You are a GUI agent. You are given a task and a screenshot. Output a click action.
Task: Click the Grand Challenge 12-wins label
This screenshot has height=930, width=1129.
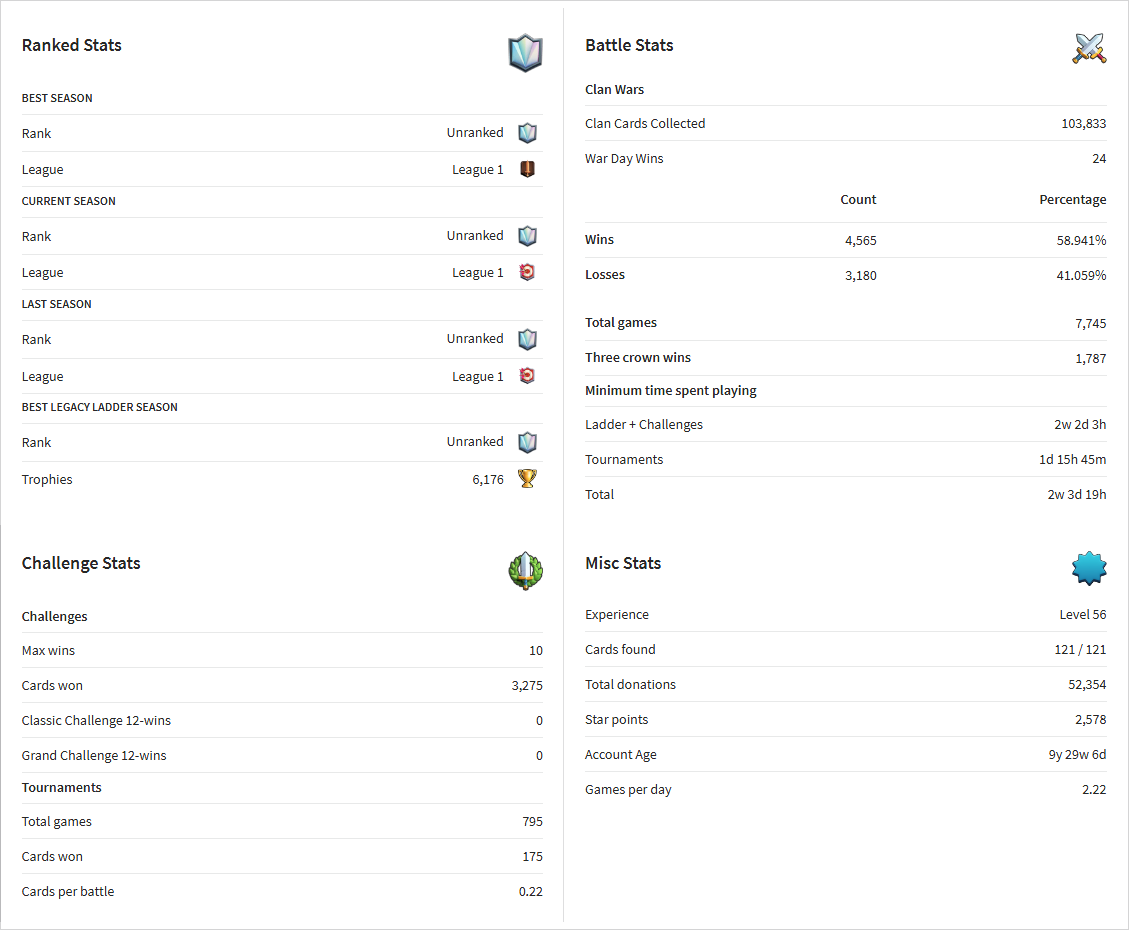(94, 755)
